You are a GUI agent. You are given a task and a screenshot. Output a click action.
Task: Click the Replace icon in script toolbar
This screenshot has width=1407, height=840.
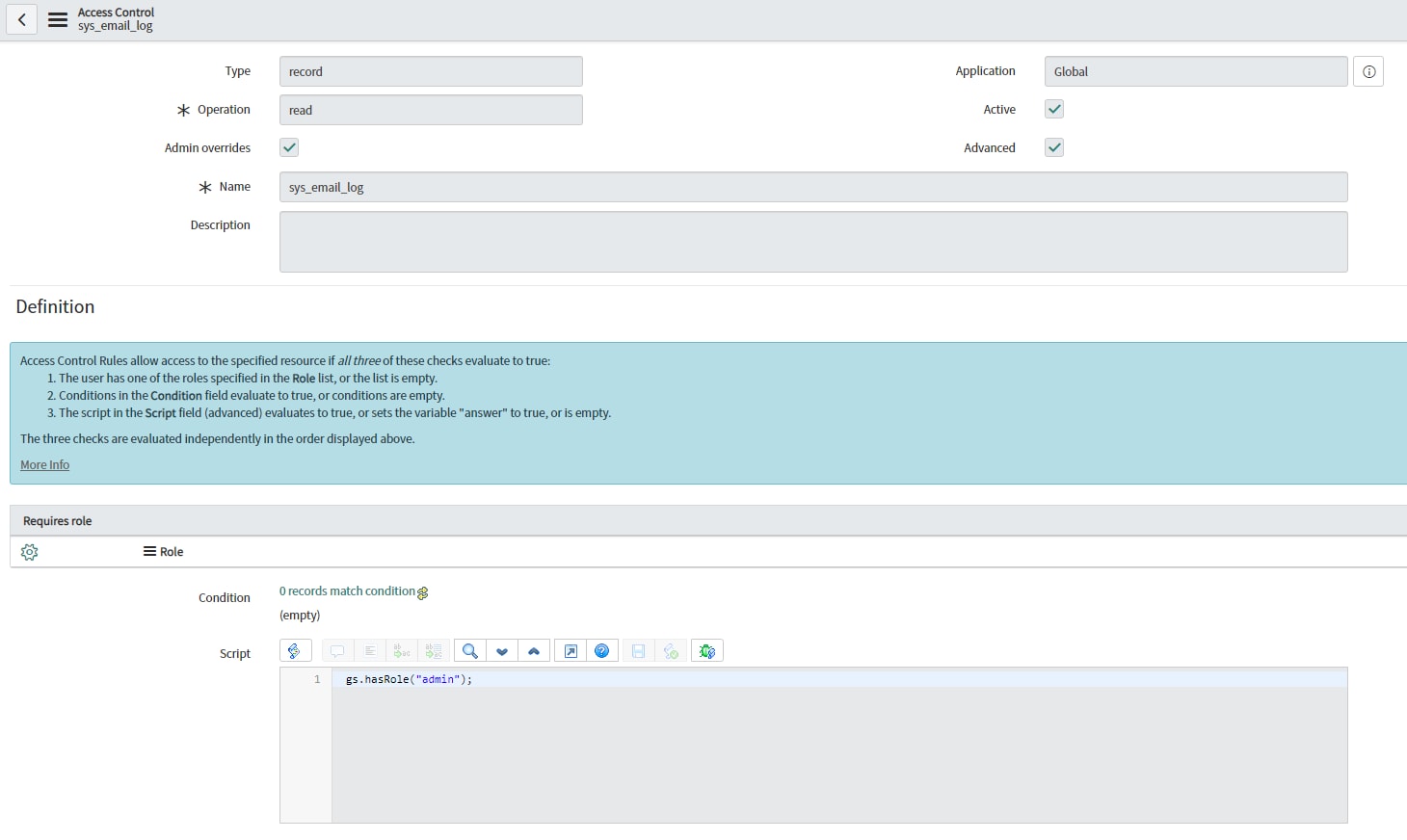(x=402, y=651)
